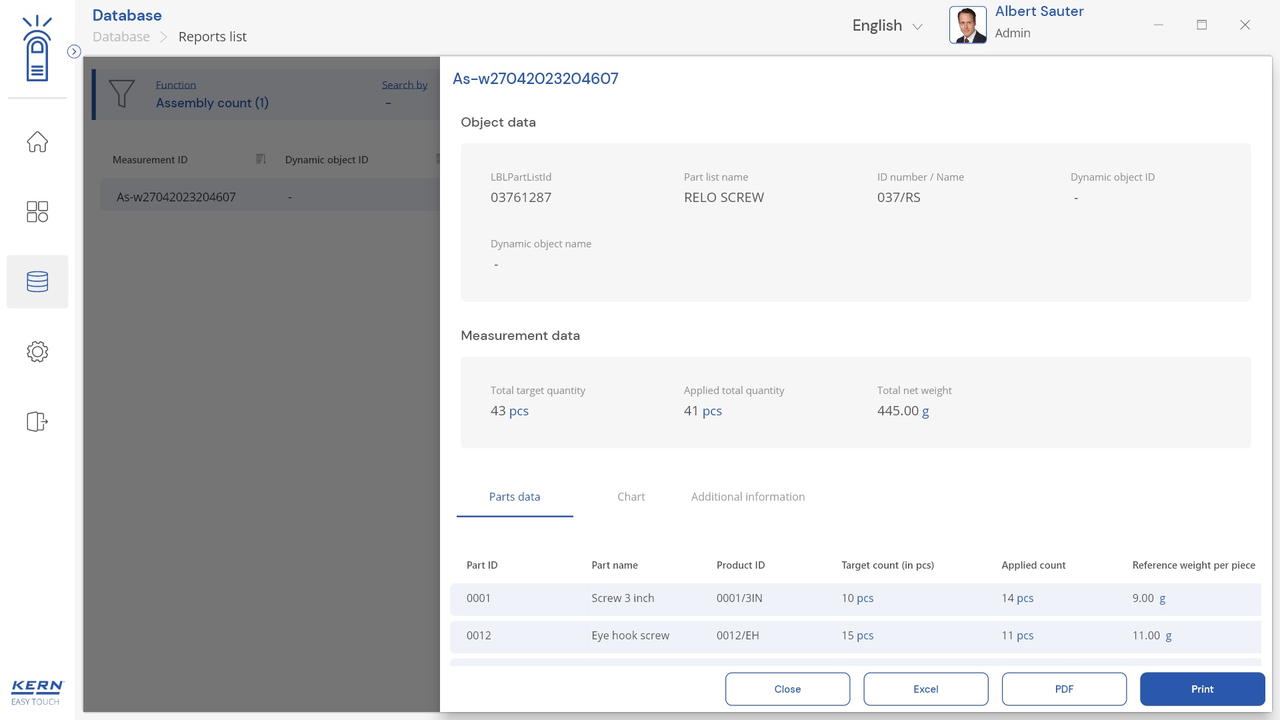Click the Print button
This screenshot has height=720, width=1280.
(1202, 689)
